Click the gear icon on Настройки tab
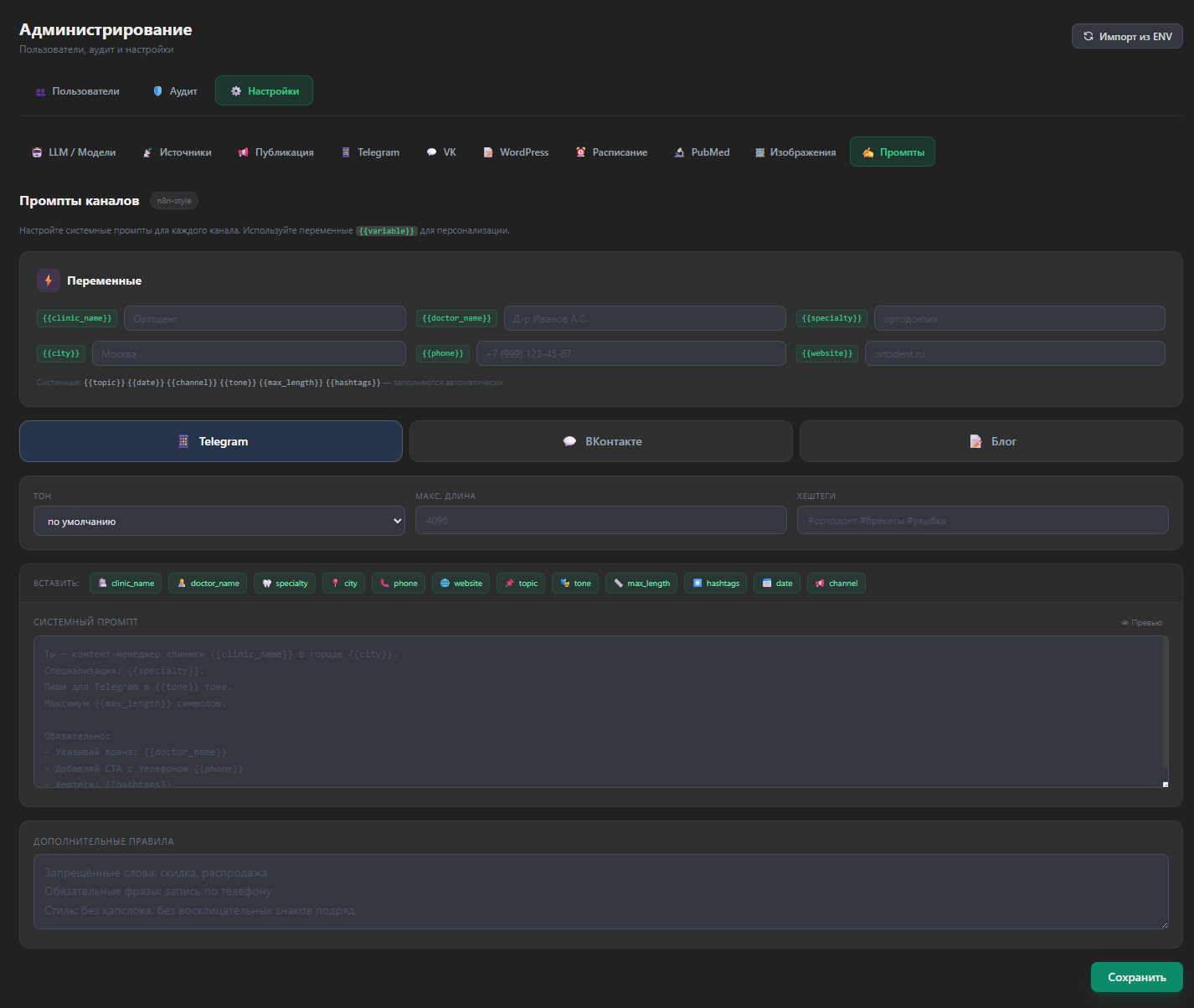1194x1008 pixels. coord(236,91)
